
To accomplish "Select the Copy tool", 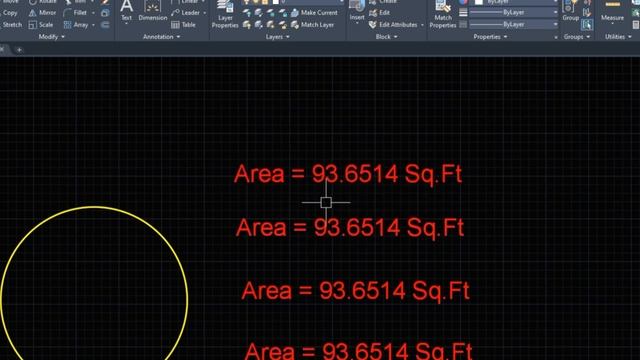I will click(x=10, y=13).
